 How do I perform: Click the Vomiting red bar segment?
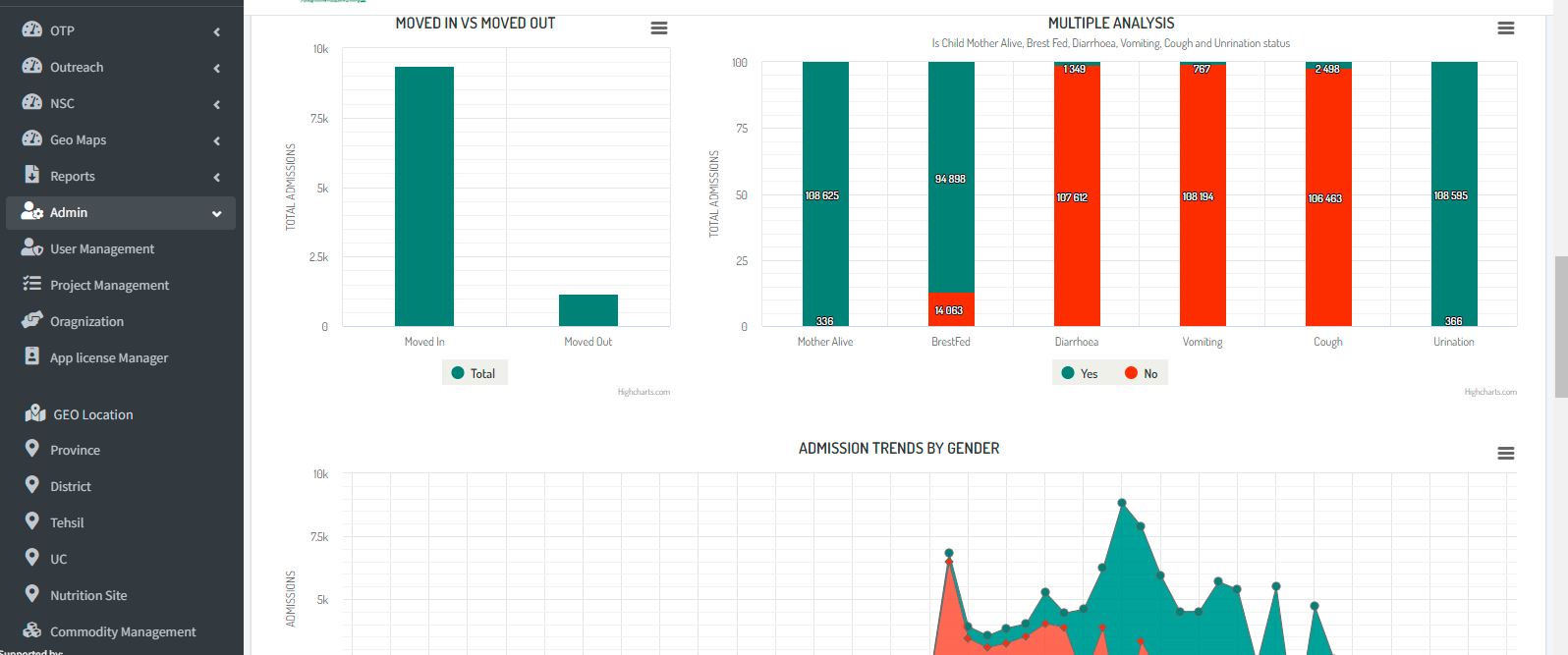[x=1203, y=195]
